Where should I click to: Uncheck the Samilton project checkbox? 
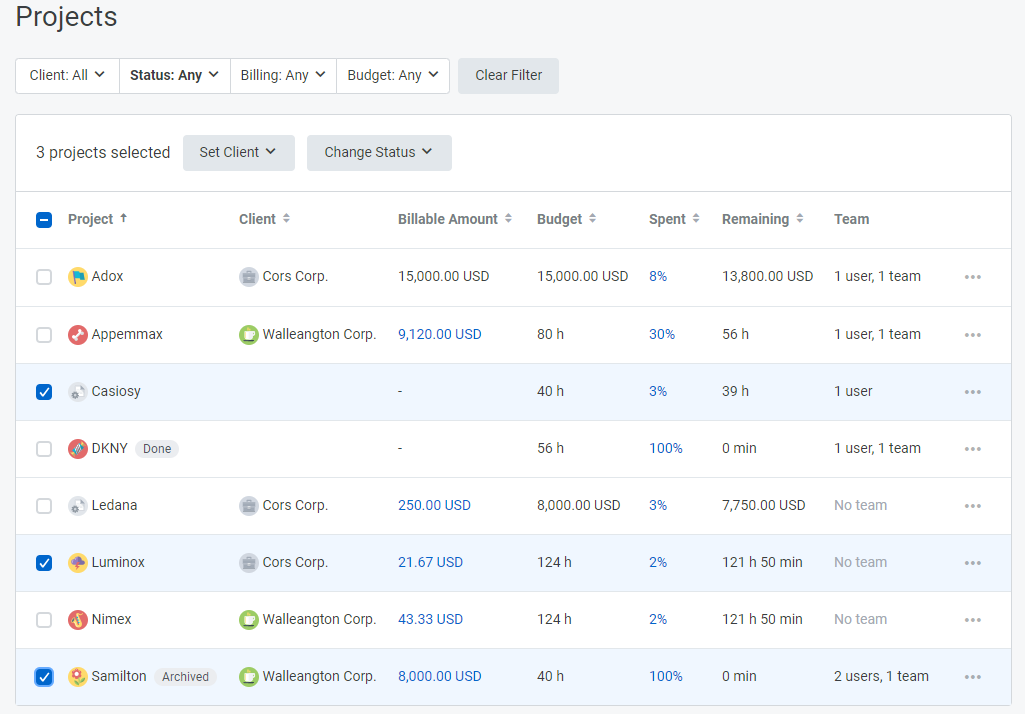pos(44,676)
